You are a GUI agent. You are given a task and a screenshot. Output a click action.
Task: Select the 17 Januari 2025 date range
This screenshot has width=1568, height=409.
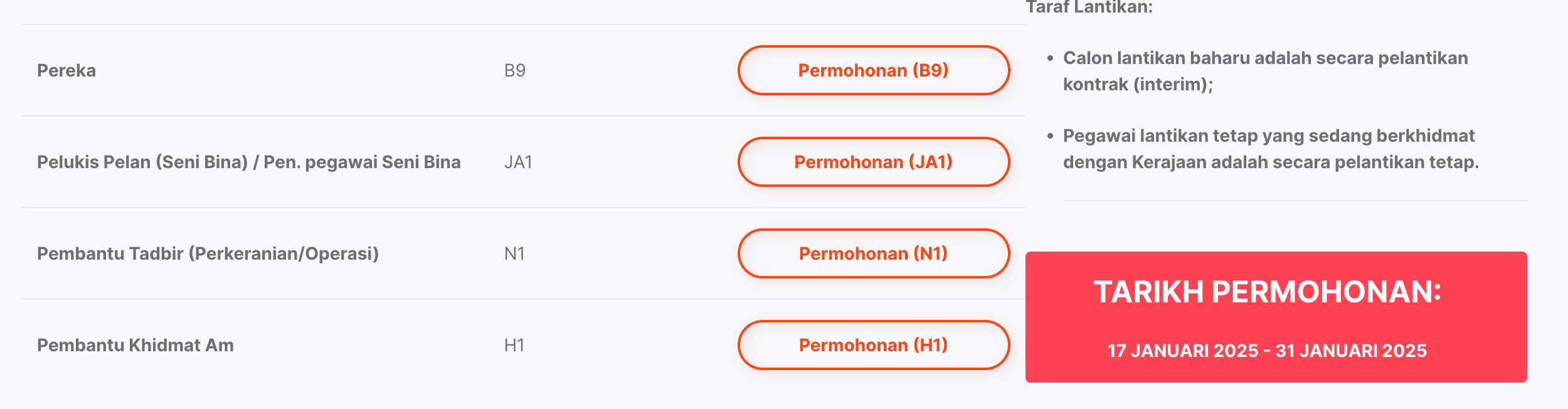tap(1267, 351)
